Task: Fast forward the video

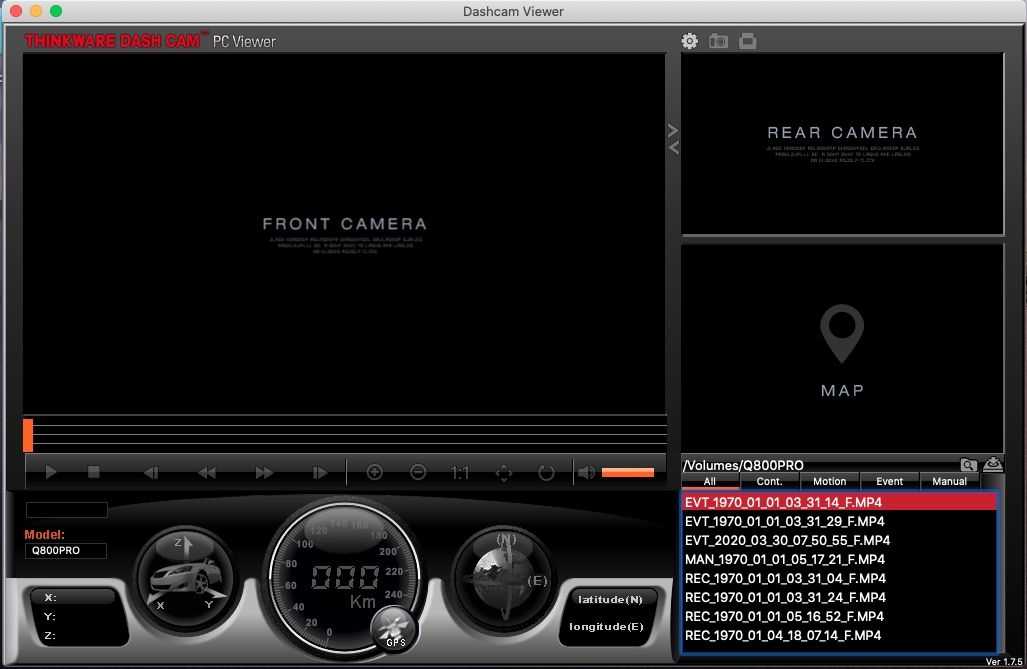Action: tap(264, 472)
